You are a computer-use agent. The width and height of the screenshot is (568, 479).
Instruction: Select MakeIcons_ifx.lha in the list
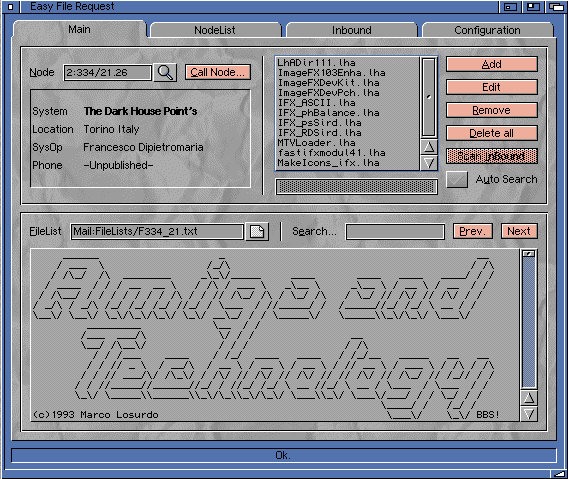347,163
